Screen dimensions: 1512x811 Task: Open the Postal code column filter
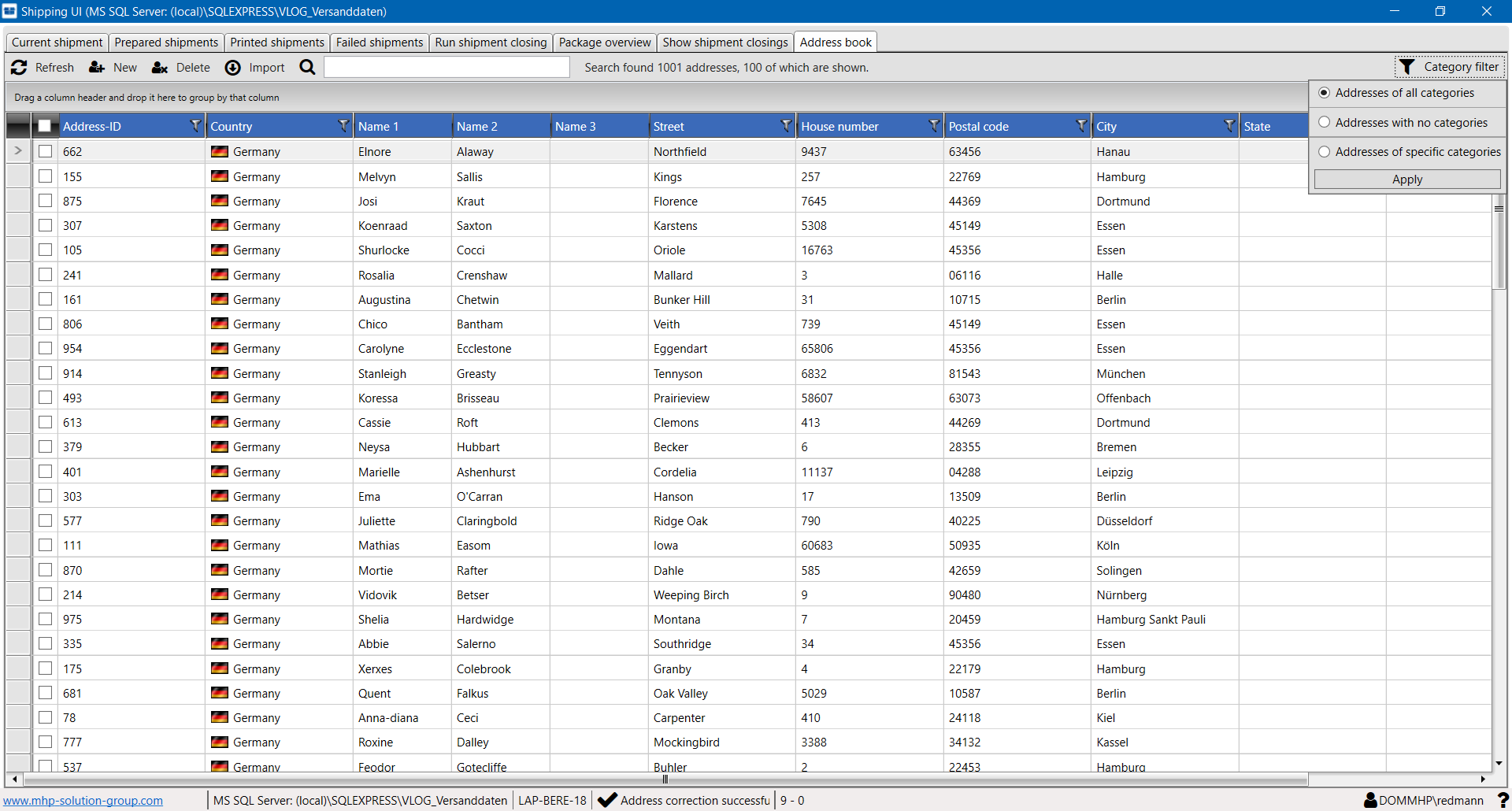click(x=1082, y=126)
